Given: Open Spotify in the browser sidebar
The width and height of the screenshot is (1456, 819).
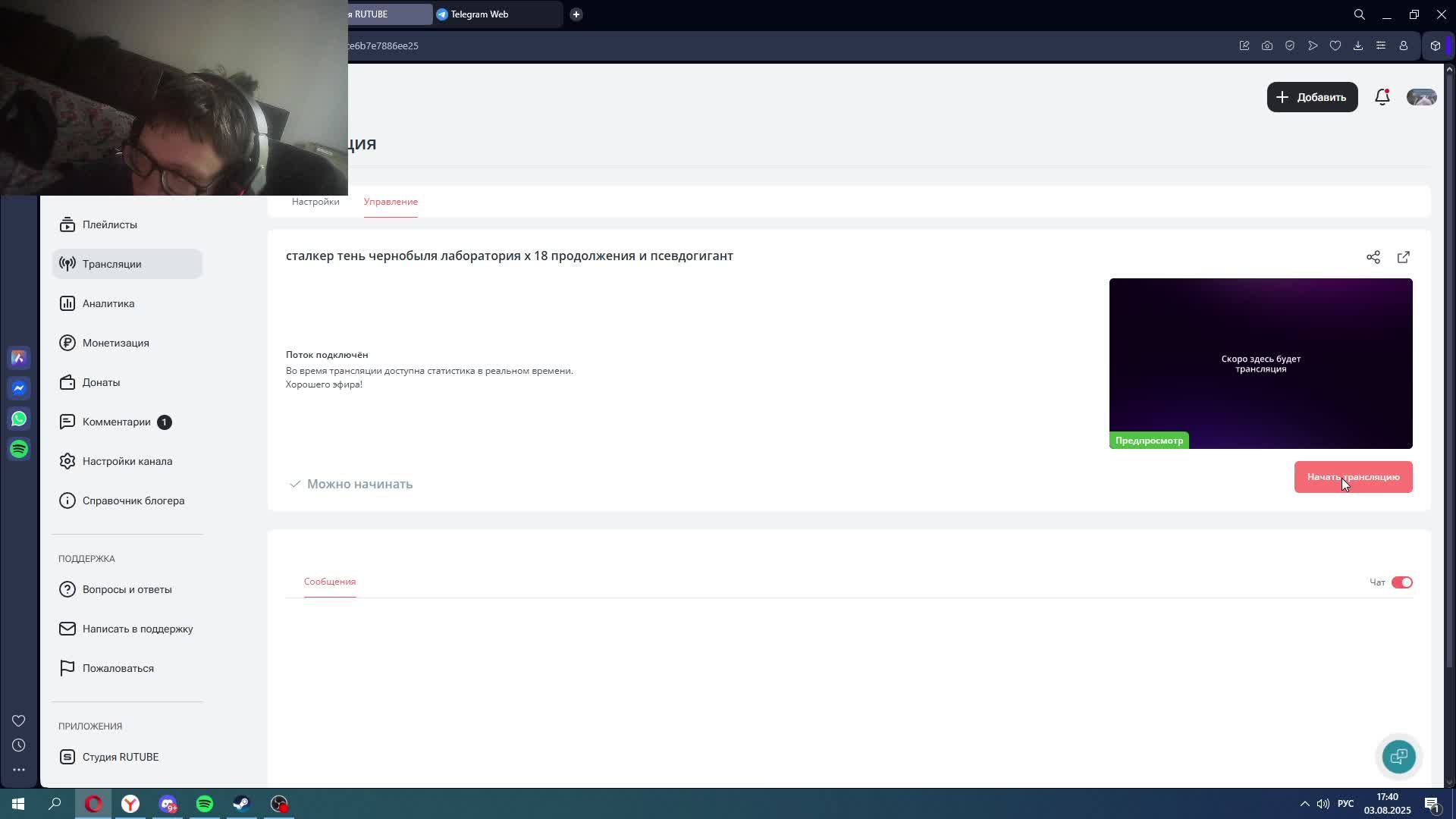Looking at the screenshot, I should tap(19, 449).
